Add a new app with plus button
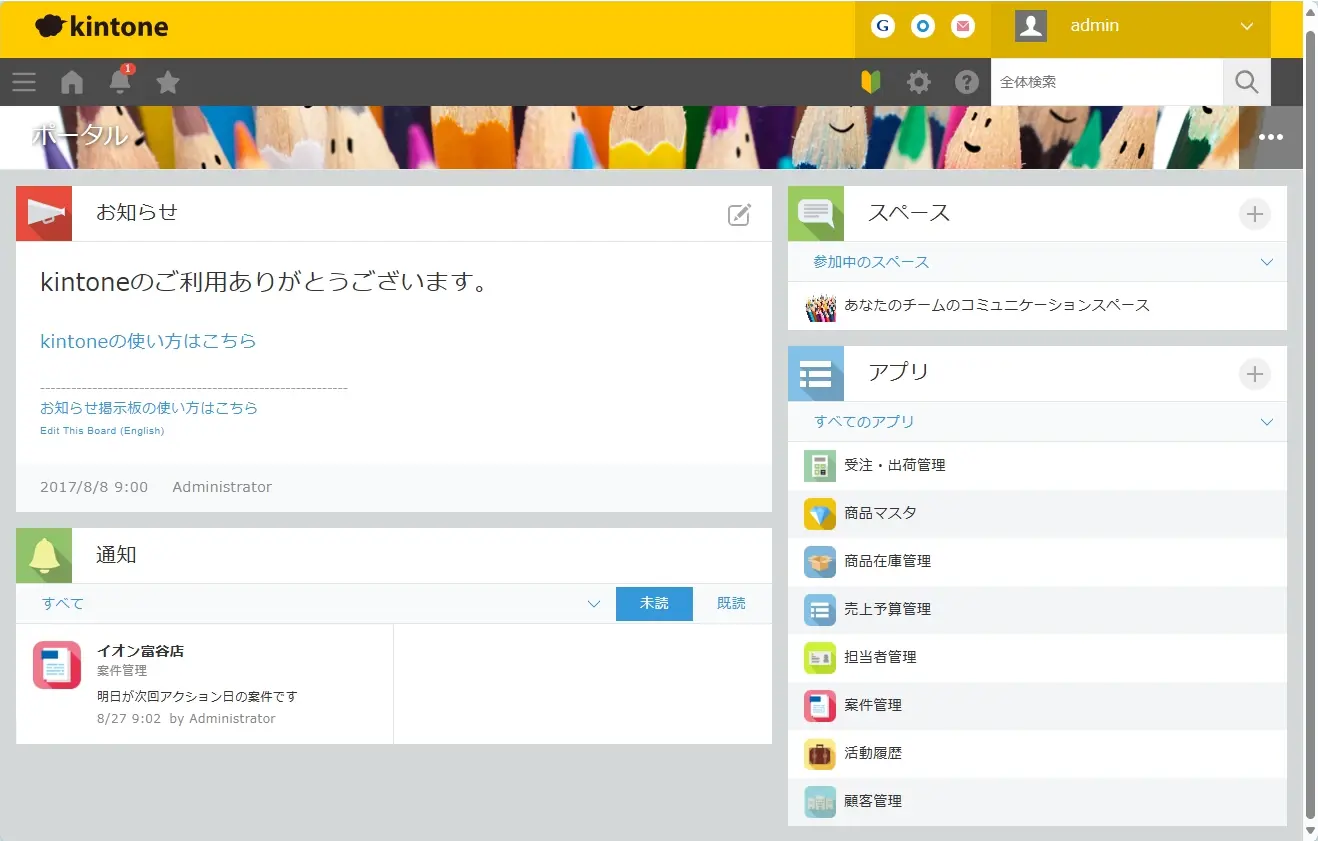 1255,374
